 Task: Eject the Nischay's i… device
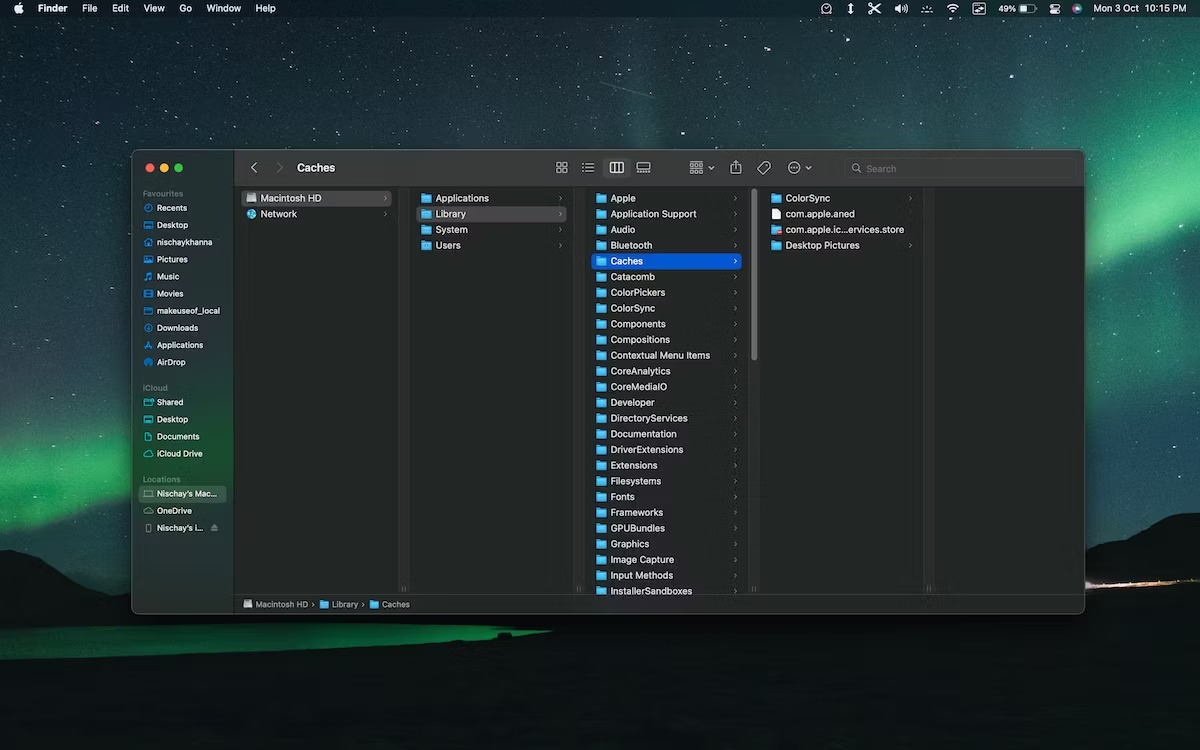(x=214, y=528)
